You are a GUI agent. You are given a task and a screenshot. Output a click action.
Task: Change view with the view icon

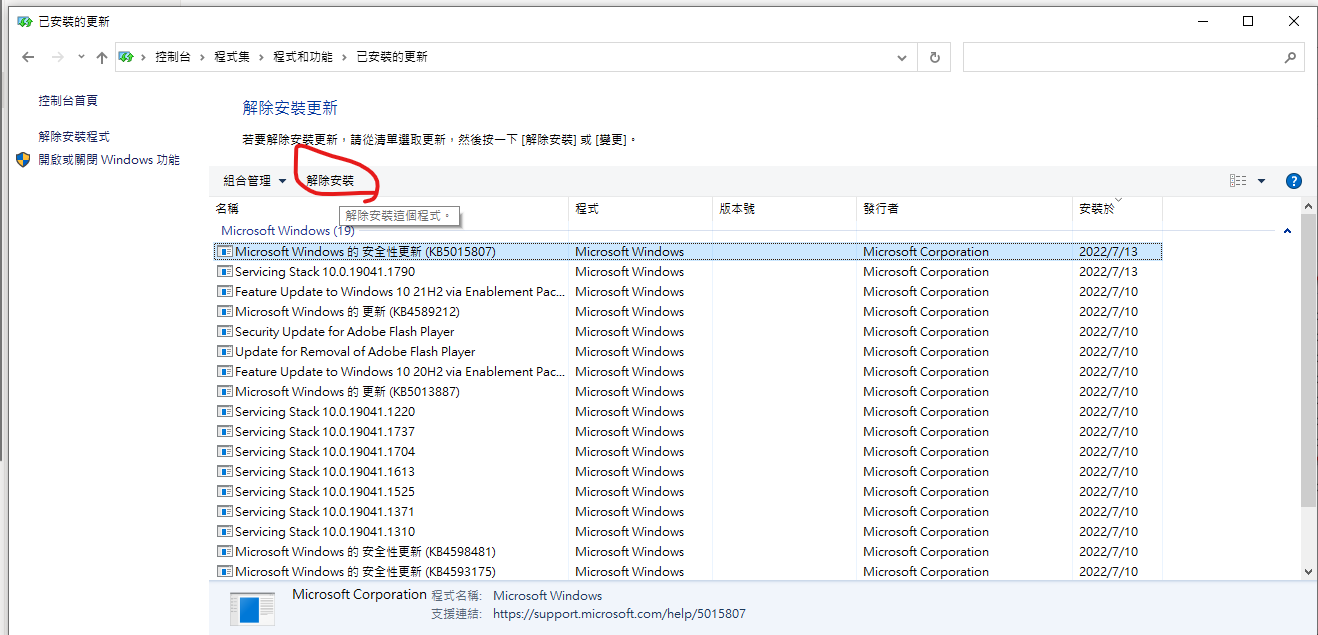[x=1238, y=181]
